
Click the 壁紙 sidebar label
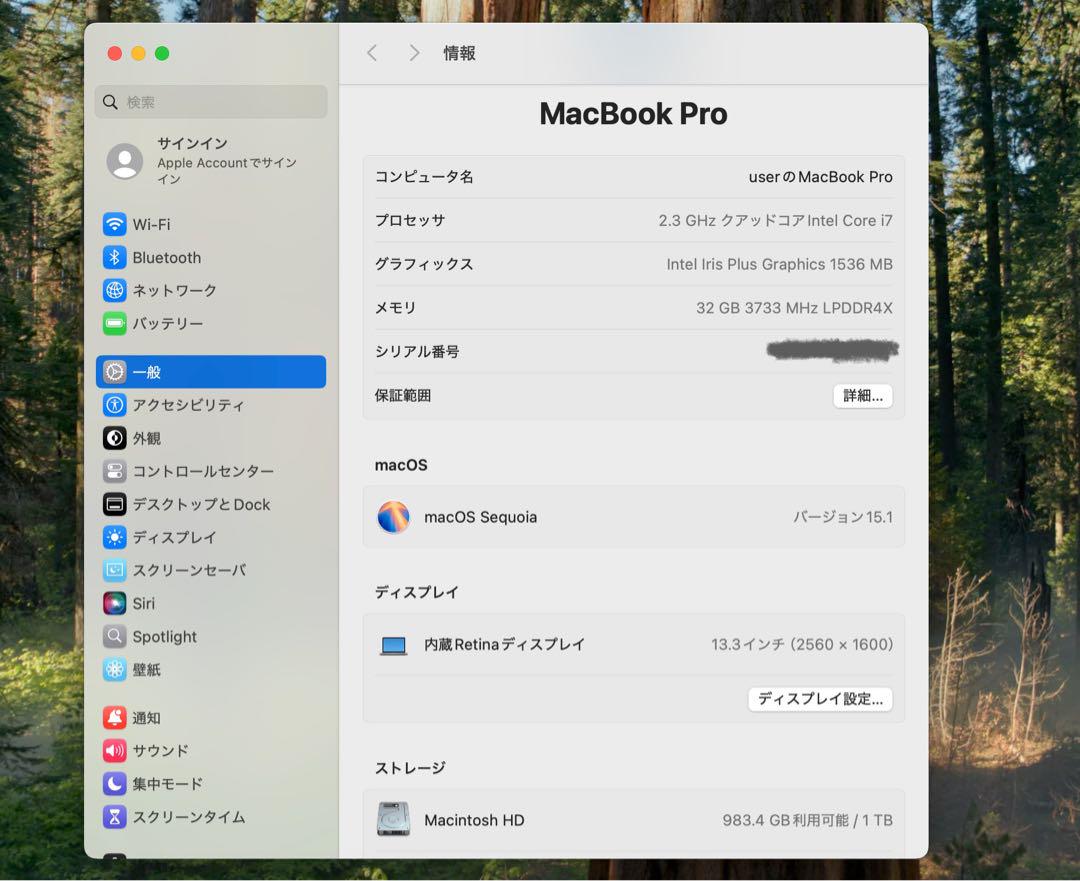pos(147,670)
